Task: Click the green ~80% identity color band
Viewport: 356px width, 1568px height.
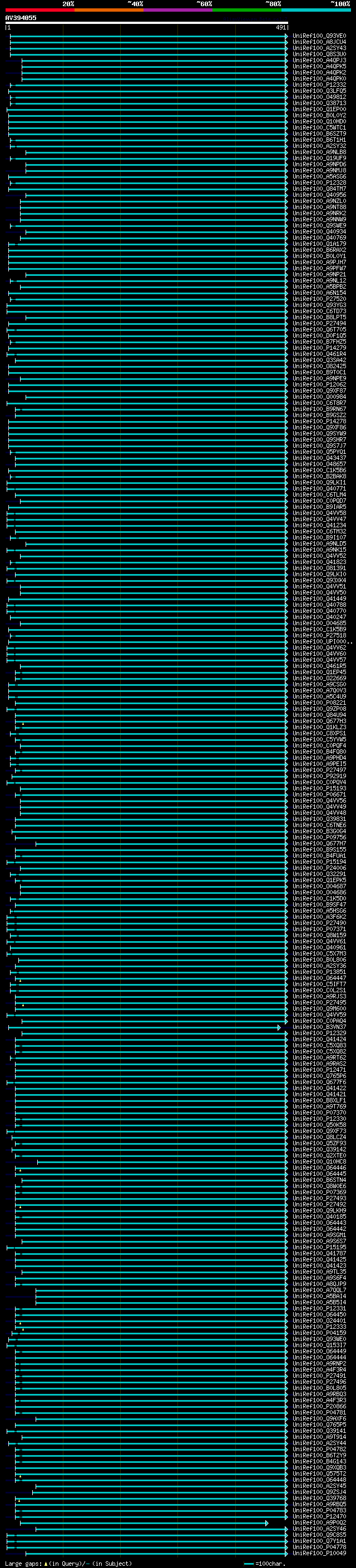Action: [247, 11]
